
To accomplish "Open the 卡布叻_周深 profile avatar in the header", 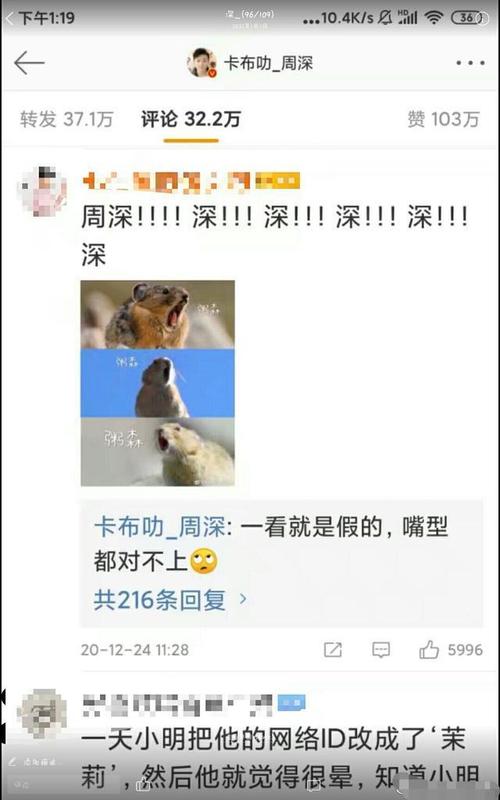I will 202,63.
